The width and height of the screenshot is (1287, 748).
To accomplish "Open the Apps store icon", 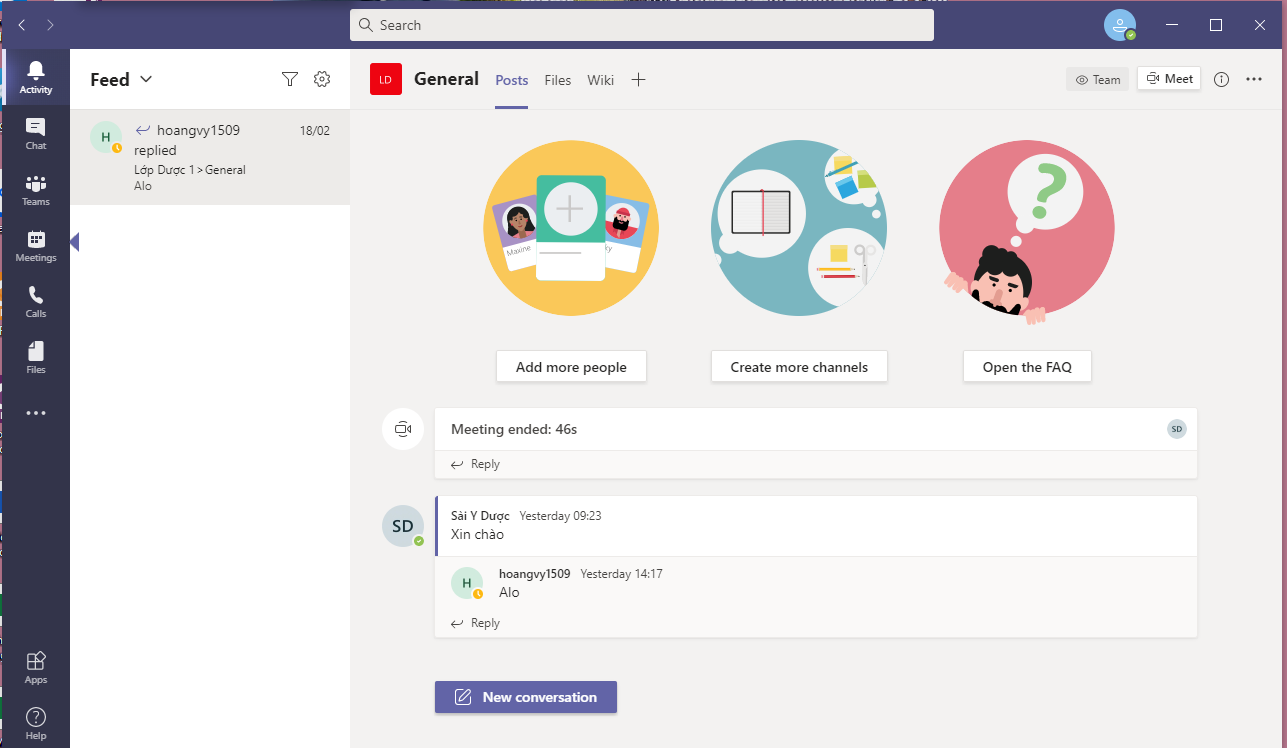I will 36,667.
